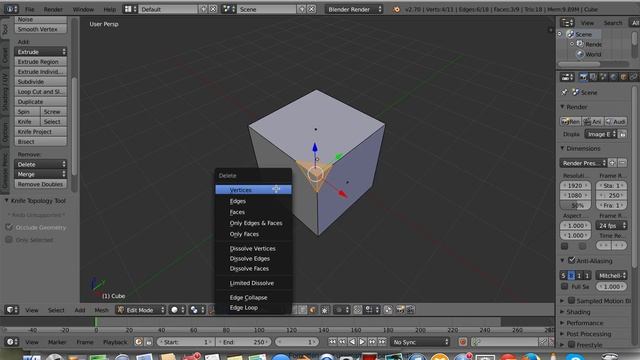Open the Timeline editor type icon

[x=11, y=342]
